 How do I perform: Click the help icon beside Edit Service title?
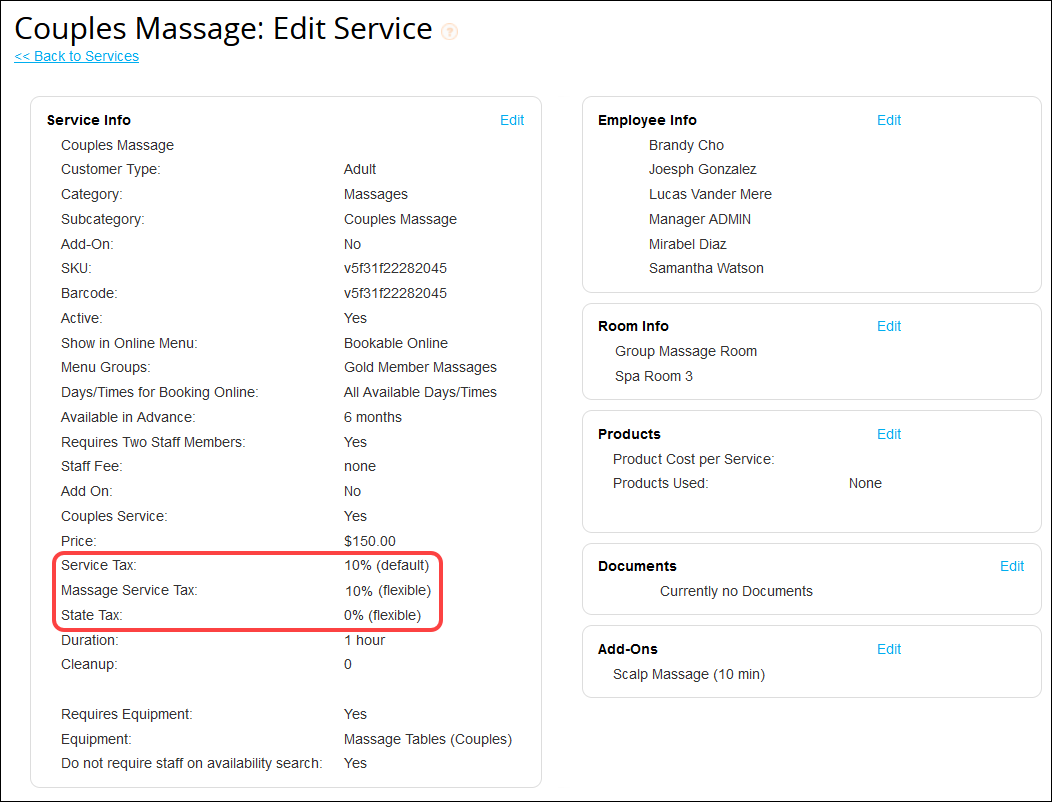(449, 31)
